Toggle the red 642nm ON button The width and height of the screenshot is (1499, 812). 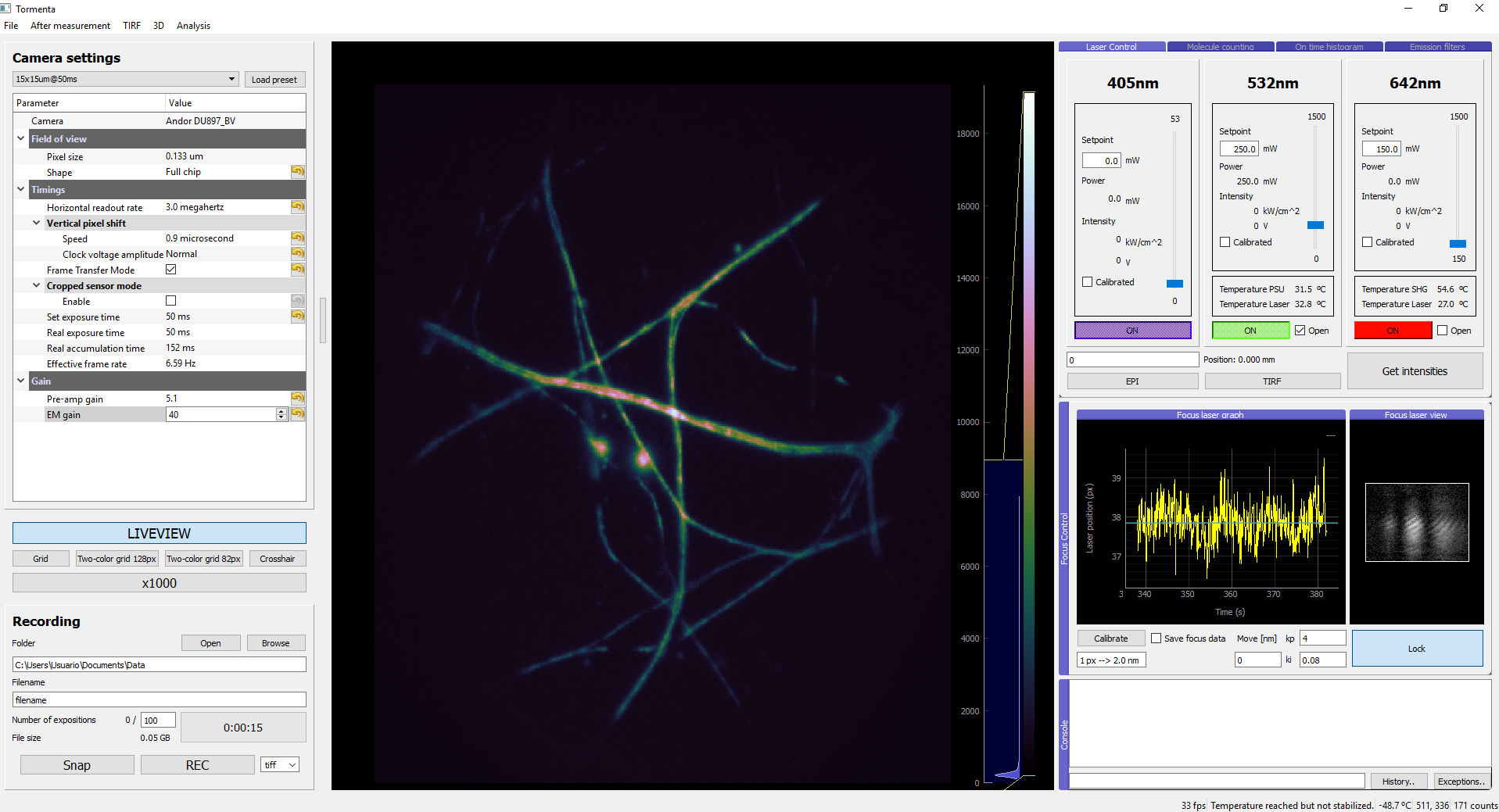point(1393,331)
